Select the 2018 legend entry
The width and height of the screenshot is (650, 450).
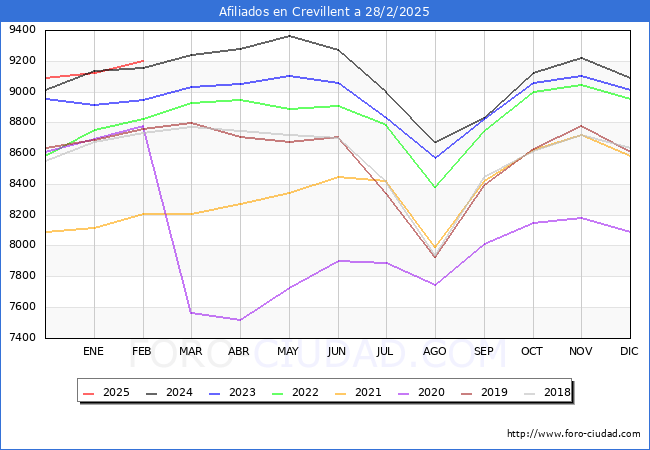tap(548, 392)
